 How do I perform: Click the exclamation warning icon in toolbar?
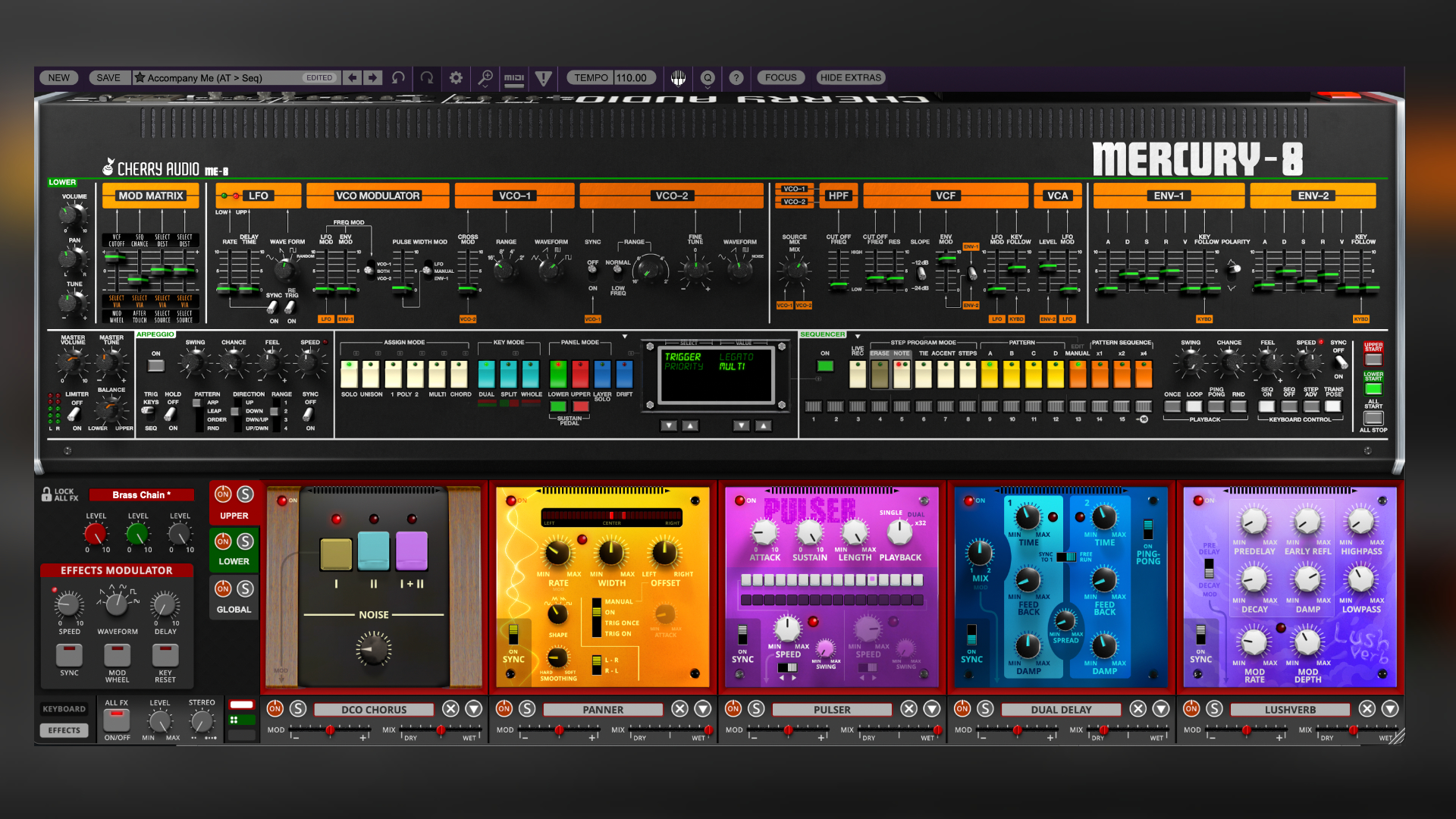[x=544, y=77]
